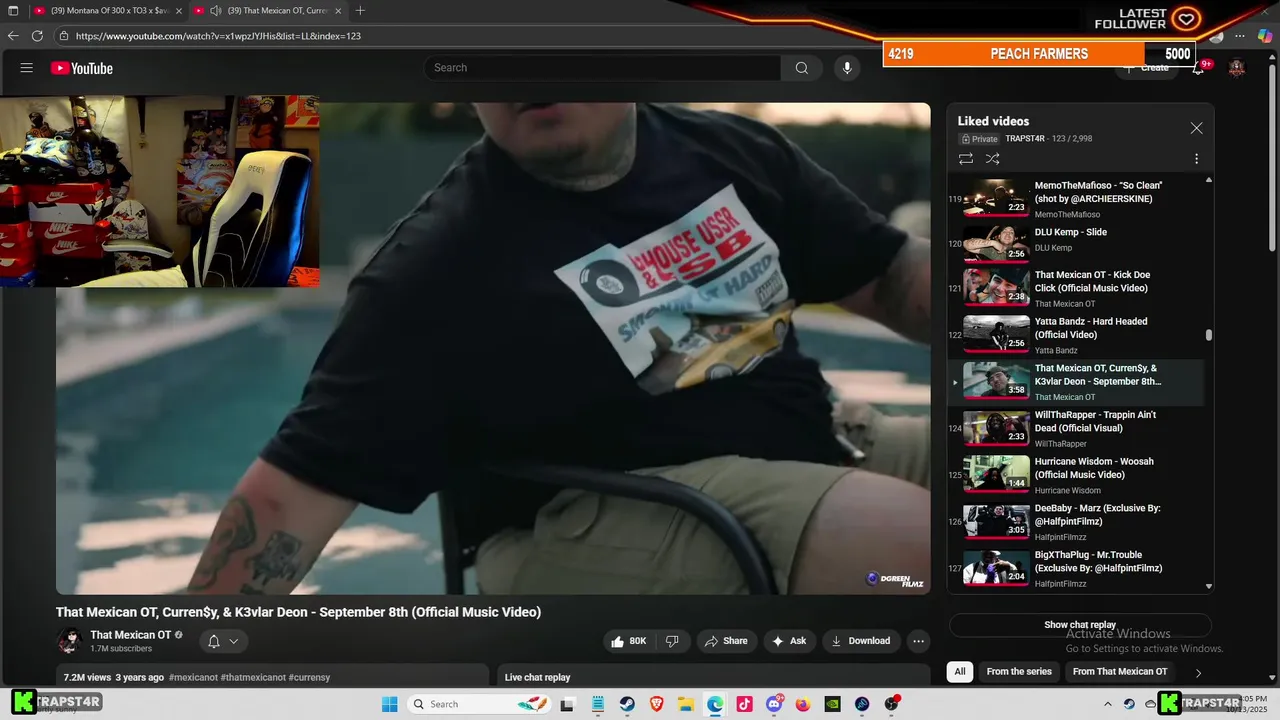Screen dimensions: 1280x720
Task: Play Yatta Bandz - Hard Headed
Action: [1075, 335]
